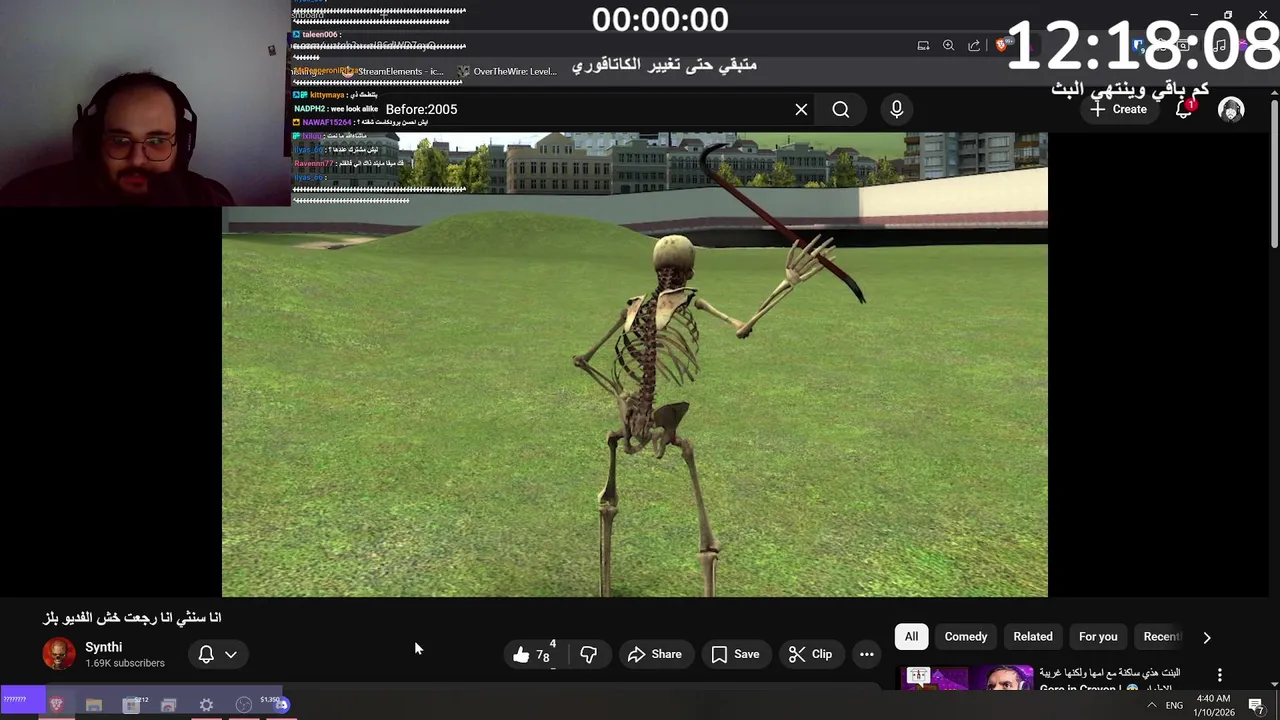Open Brave browser from taskbar
The height and width of the screenshot is (720, 1280).
57,705
